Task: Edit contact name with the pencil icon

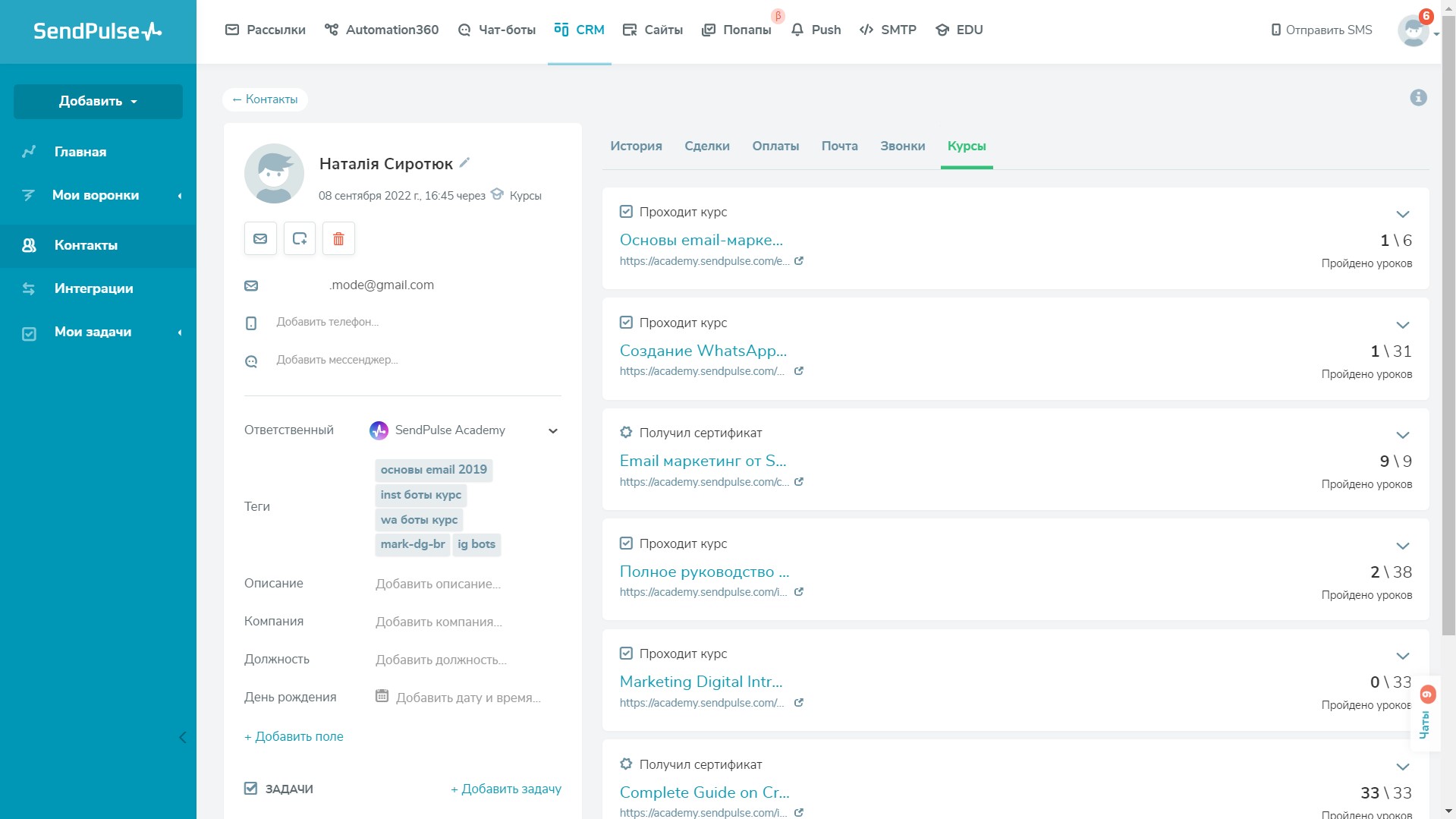Action: pyautogui.click(x=465, y=162)
